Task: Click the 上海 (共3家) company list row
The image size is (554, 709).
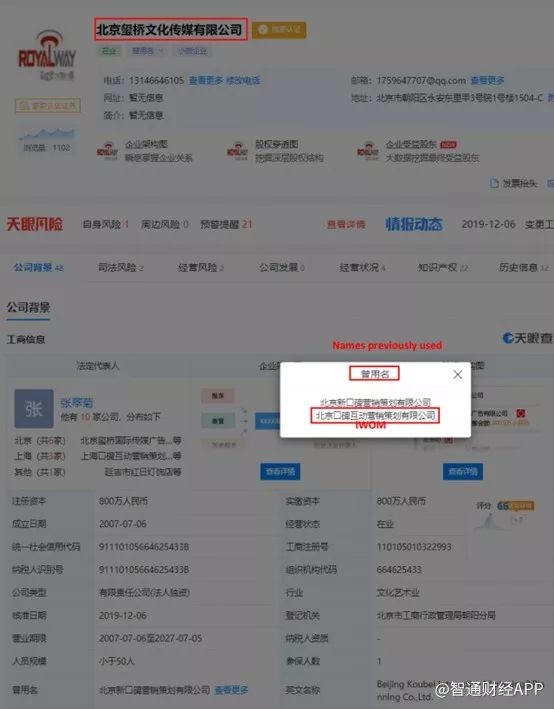Action: click(x=98, y=456)
